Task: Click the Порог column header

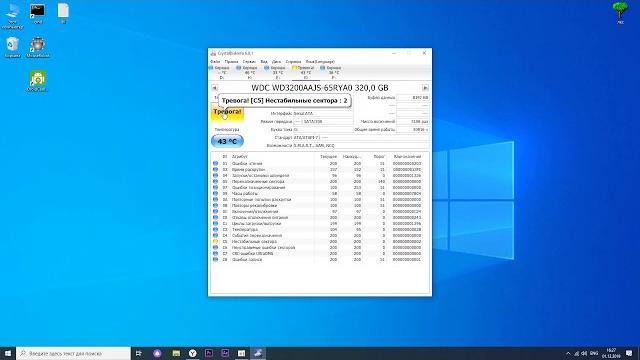Action: point(379,156)
